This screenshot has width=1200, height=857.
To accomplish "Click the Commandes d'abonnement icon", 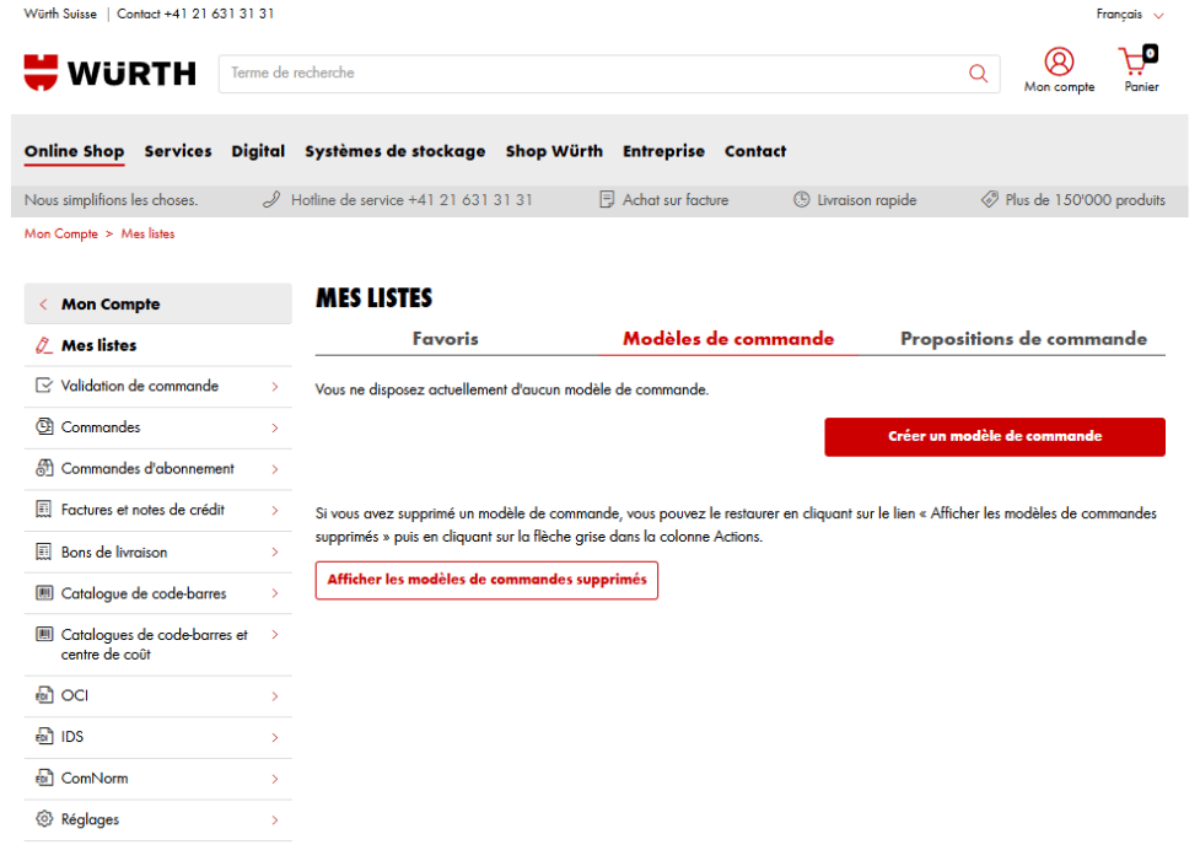I will coord(43,468).
